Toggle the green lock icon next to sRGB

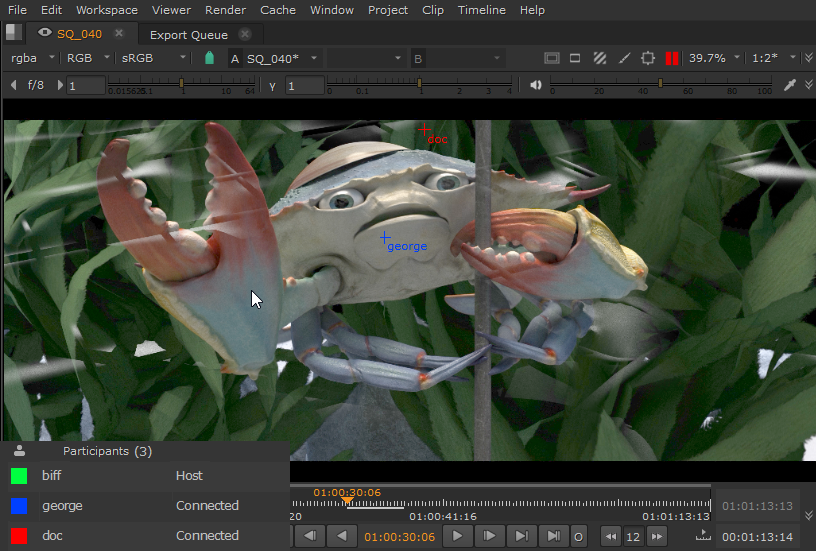click(x=209, y=58)
